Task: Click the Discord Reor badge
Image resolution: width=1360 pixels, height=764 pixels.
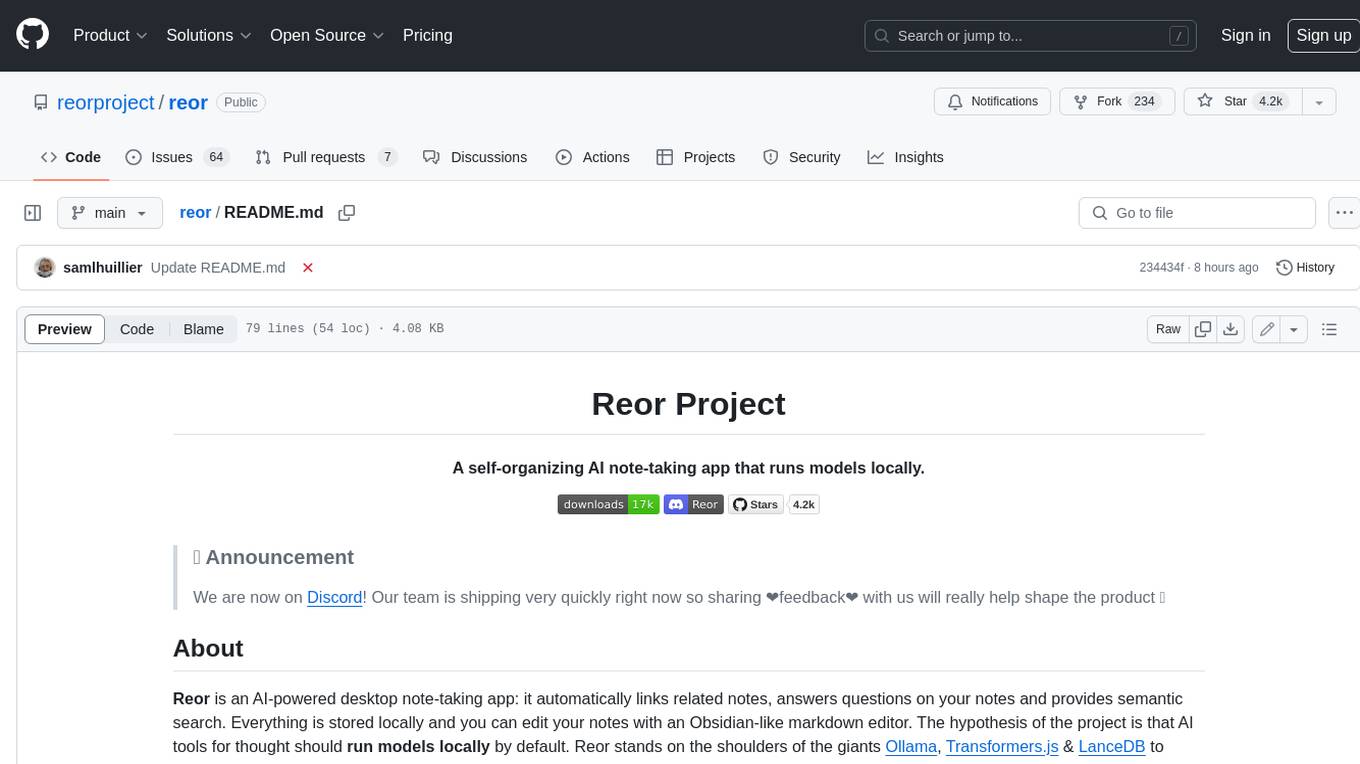Action: click(693, 504)
